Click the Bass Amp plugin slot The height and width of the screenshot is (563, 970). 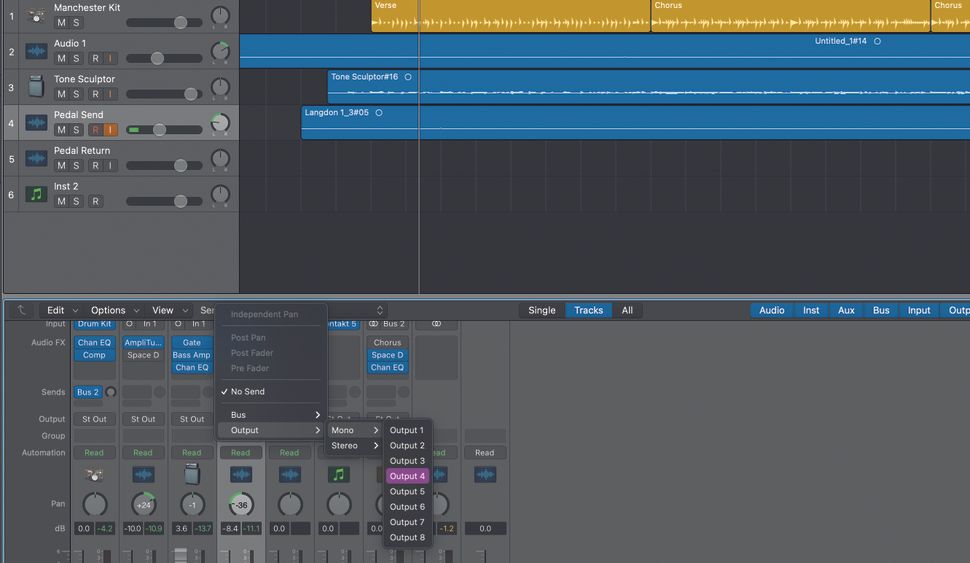[x=192, y=355]
